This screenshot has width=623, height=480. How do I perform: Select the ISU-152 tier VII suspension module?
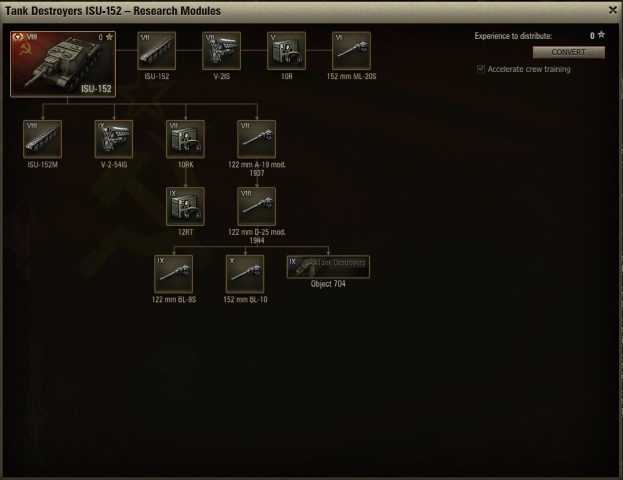pos(157,51)
